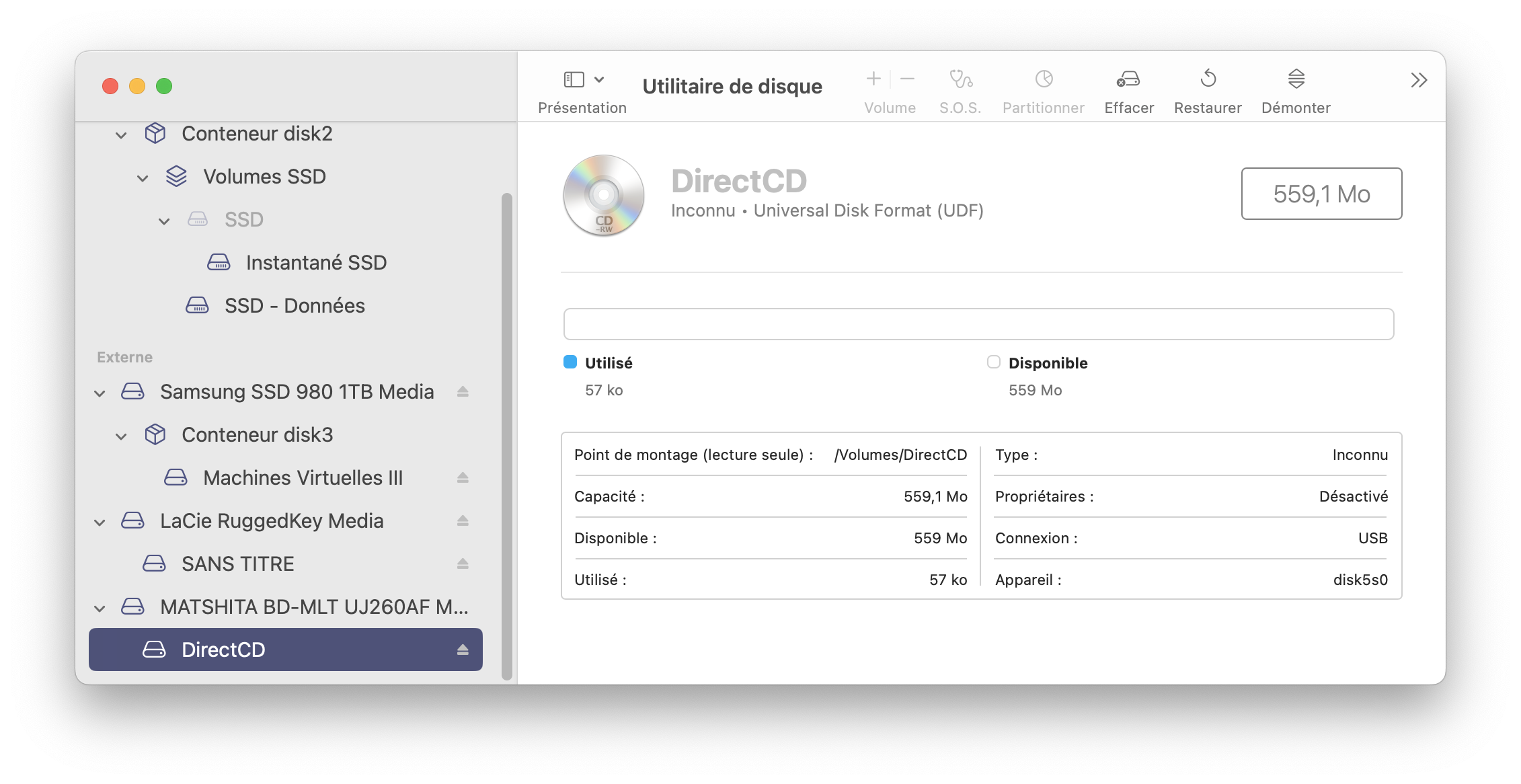Click the LaCie RuggedKey drive icon

tap(132, 520)
